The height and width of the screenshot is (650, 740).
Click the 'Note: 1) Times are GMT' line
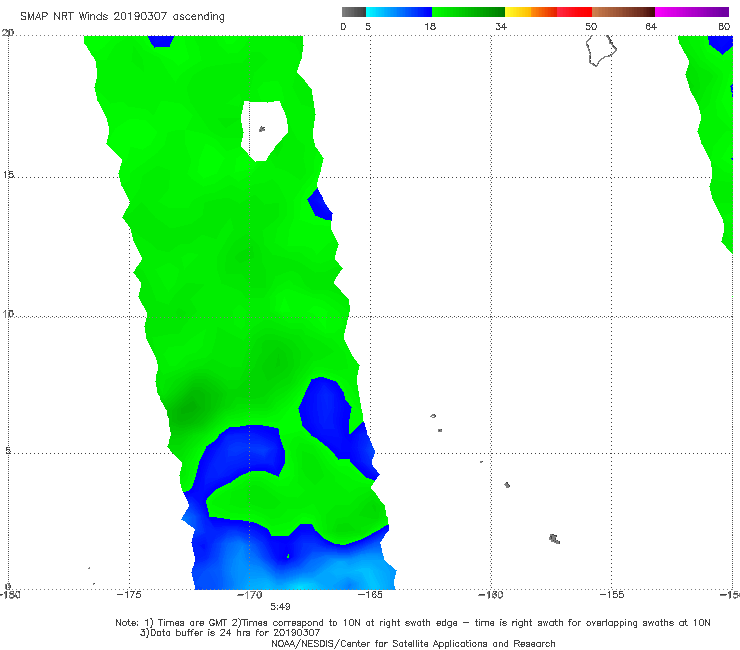tap(412, 623)
